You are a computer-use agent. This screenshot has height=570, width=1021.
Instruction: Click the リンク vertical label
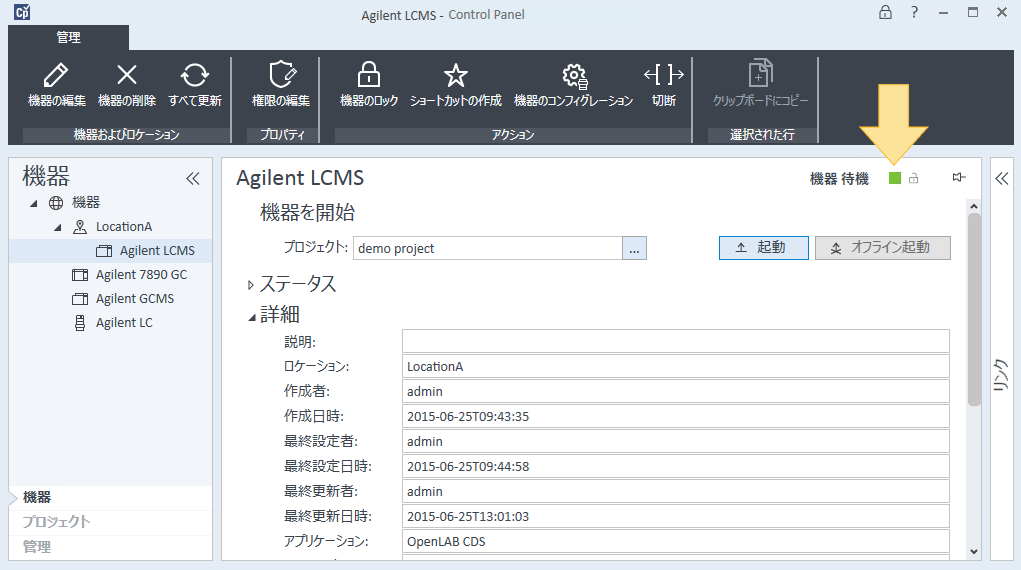click(1001, 375)
